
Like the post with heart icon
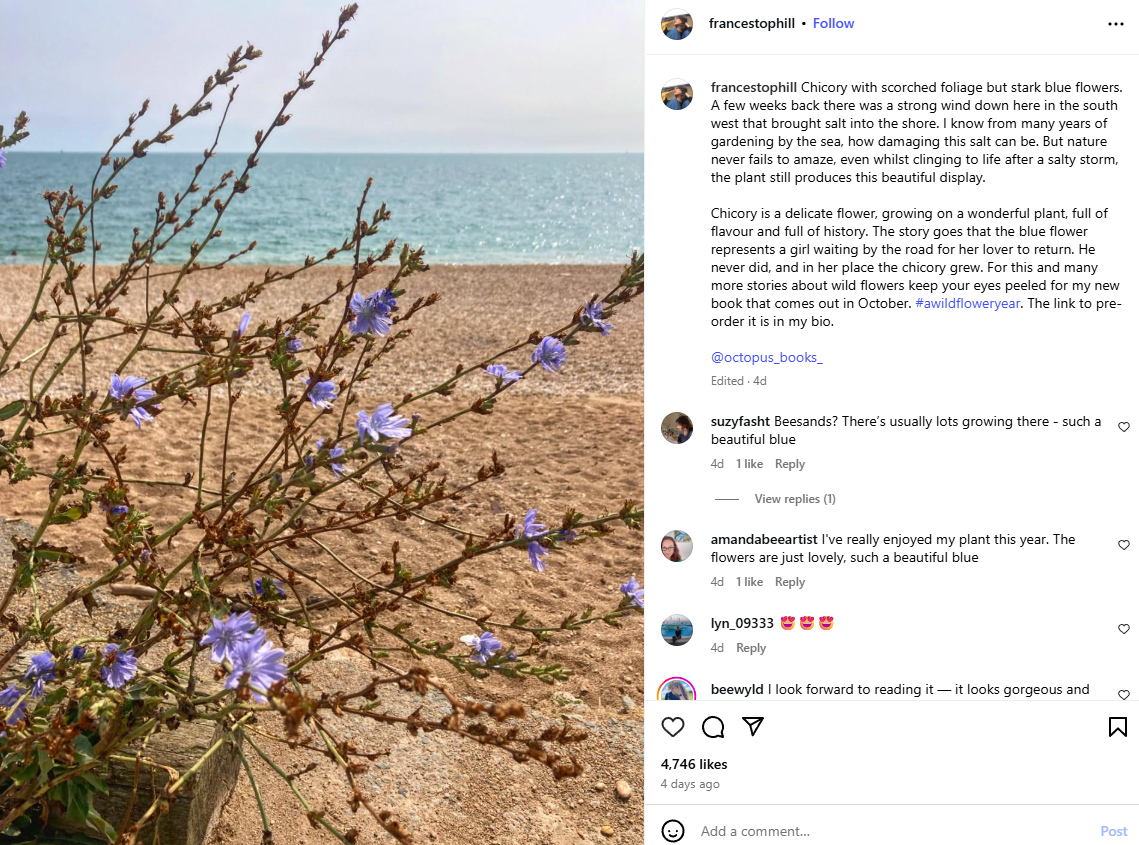tap(673, 727)
